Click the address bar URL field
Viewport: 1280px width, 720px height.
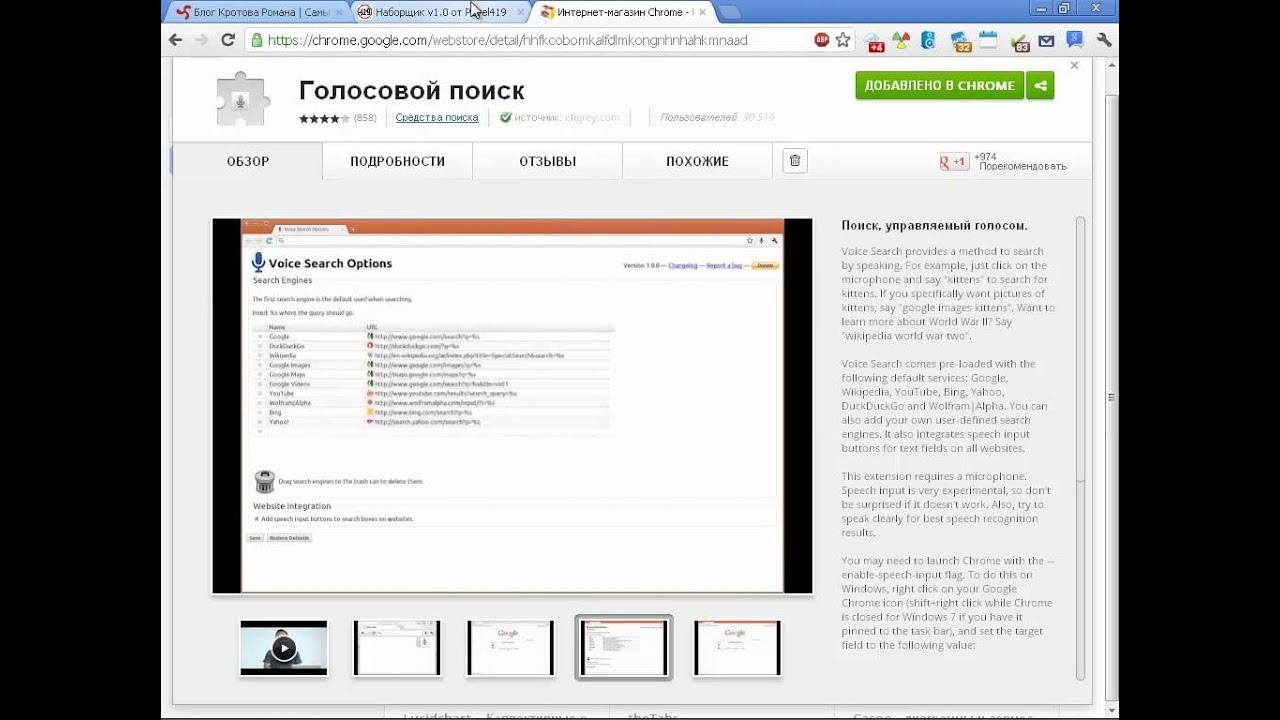(x=530, y=40)
